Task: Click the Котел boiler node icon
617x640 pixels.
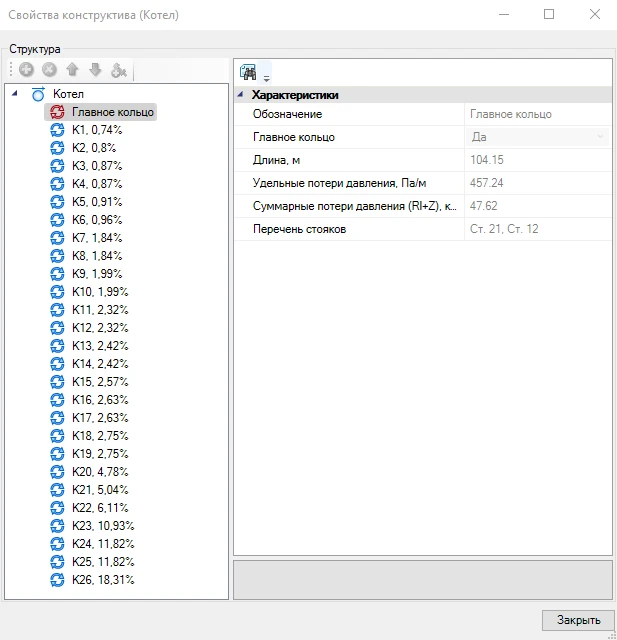Action: [38, 94]
